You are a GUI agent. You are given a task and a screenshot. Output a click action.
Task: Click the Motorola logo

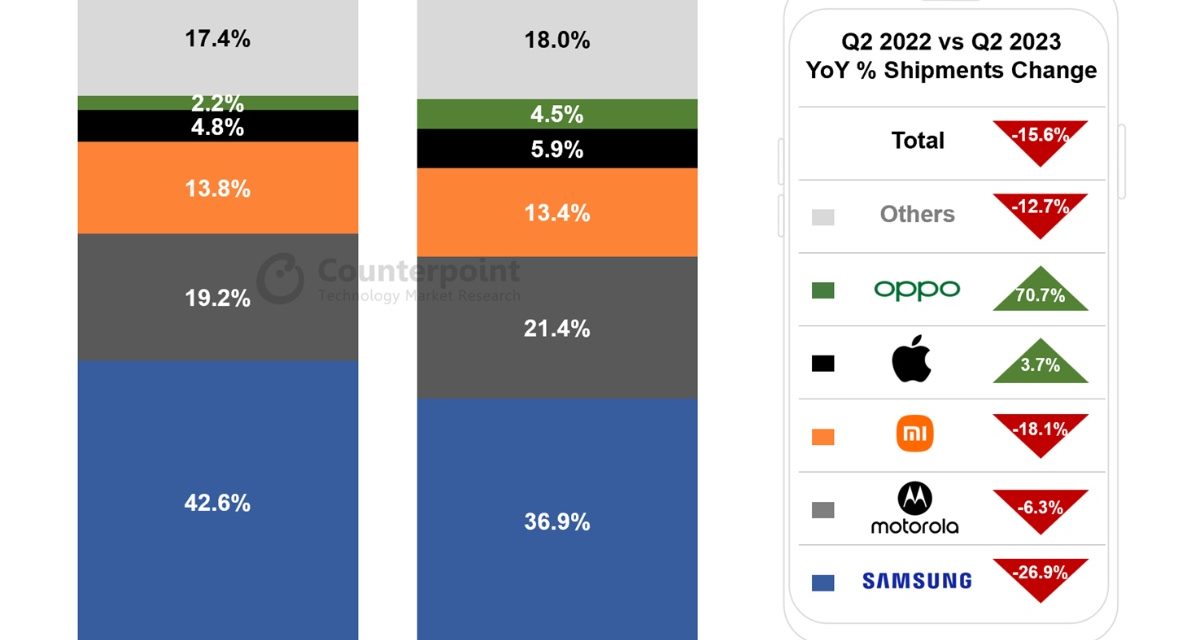pyautogui.click(x=914, y=508)
